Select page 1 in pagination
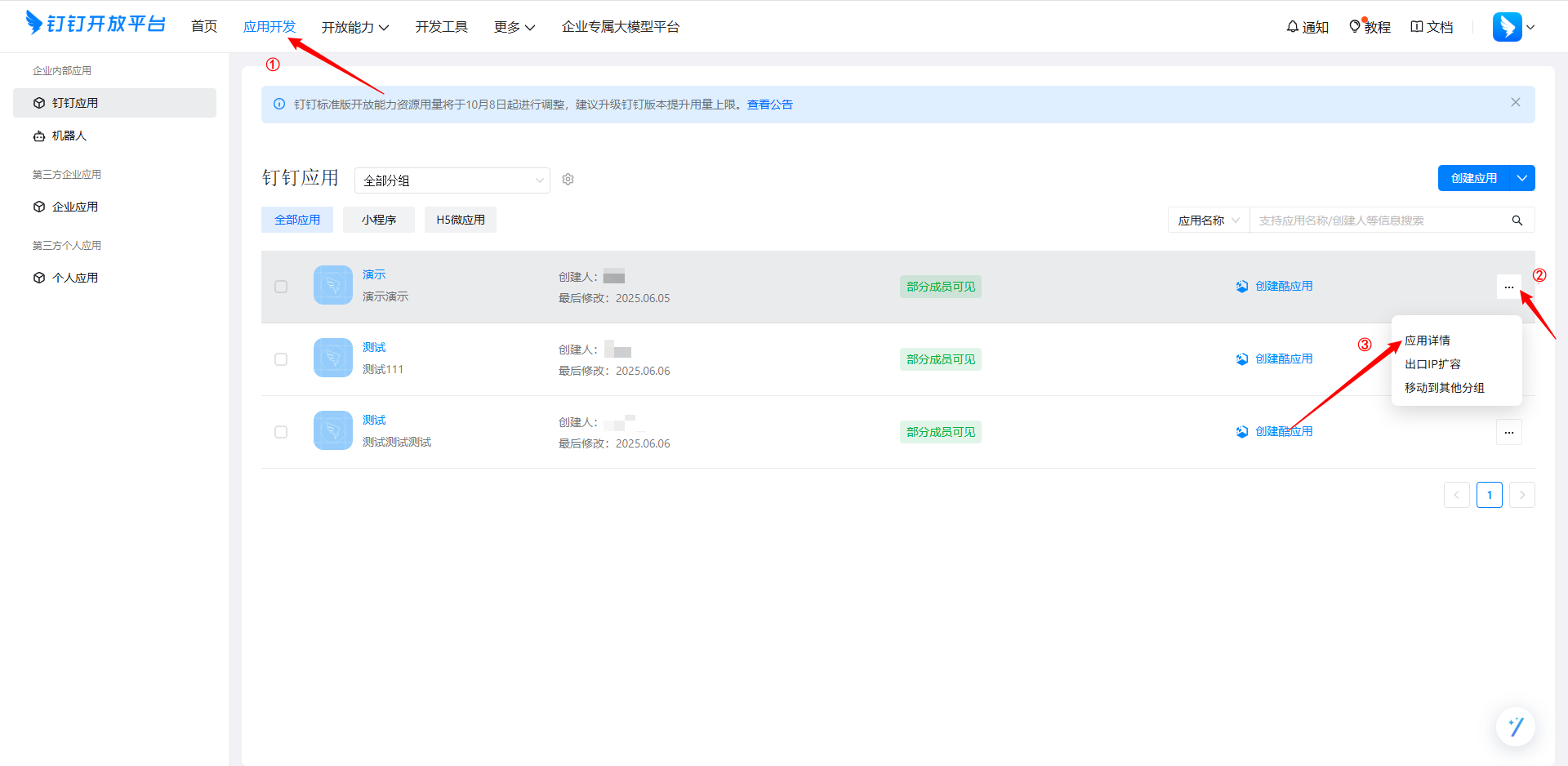The height and width of the screenshot is (766, 1568). [x=1490, y=495]
